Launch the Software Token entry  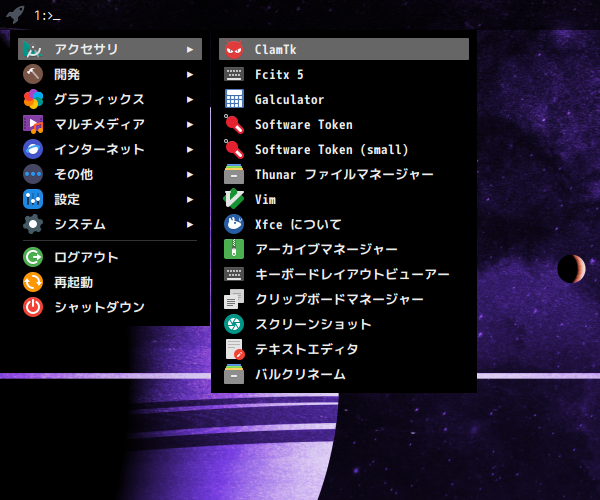(344, 124)
